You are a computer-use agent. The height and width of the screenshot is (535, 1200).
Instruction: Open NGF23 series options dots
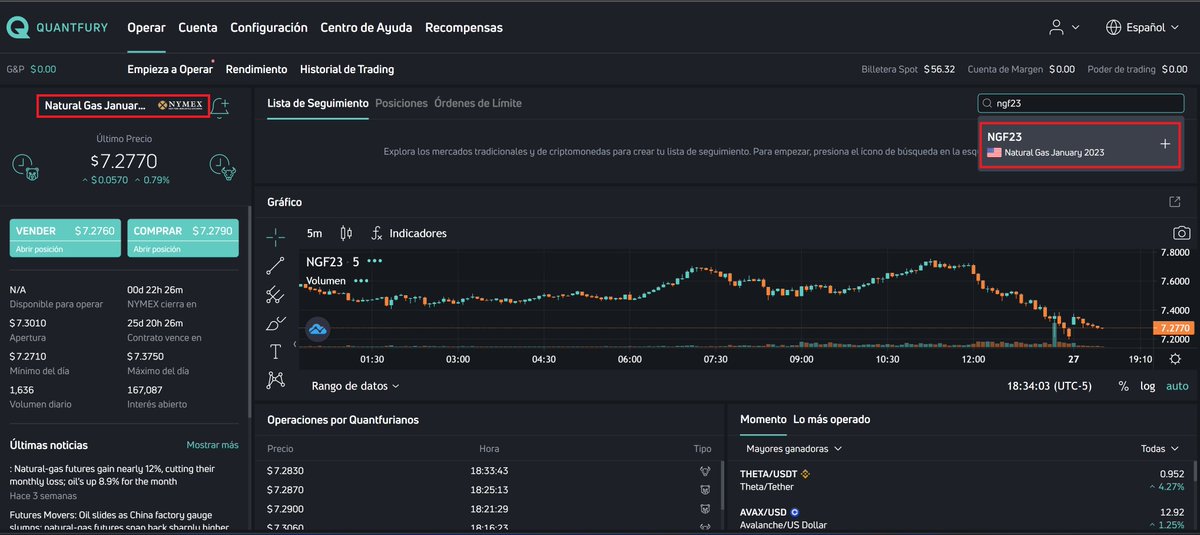(375, 261)
